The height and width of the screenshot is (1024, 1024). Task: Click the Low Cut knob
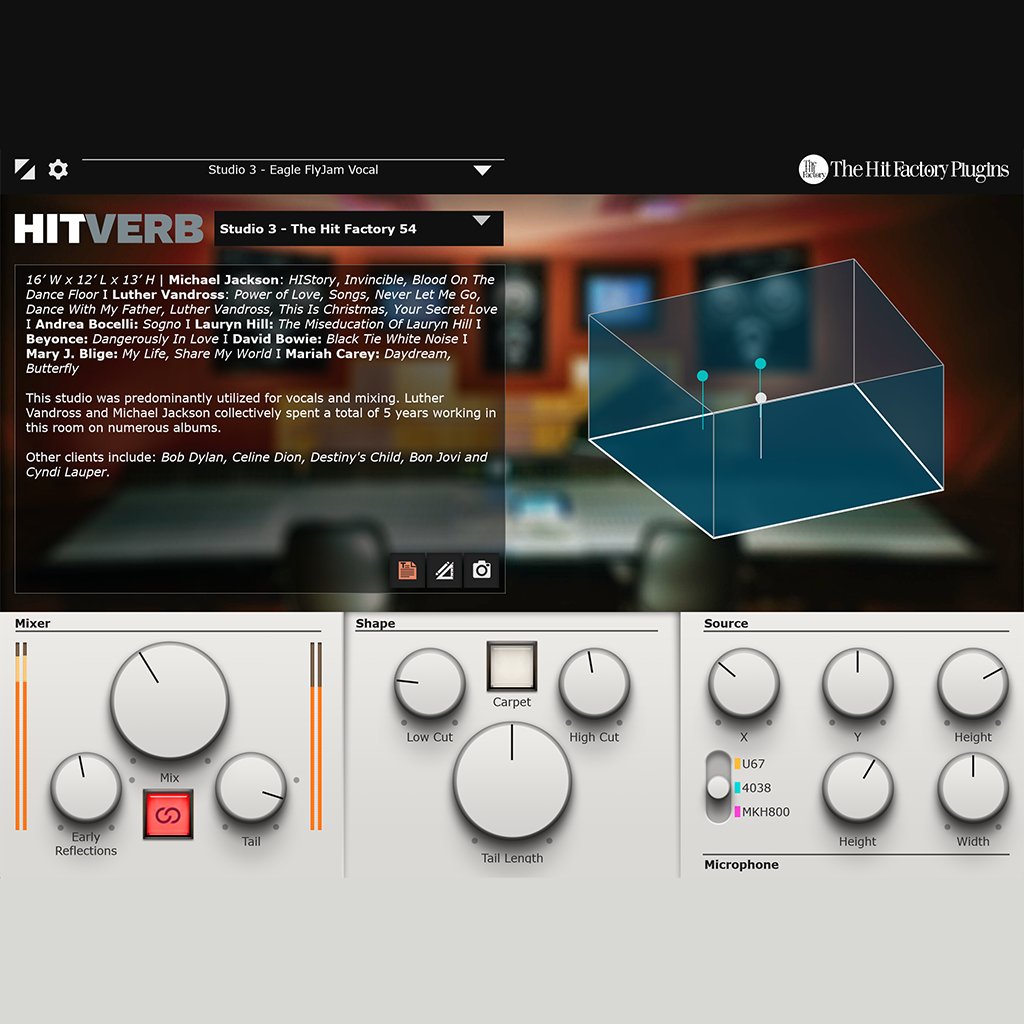pos(430,684)
